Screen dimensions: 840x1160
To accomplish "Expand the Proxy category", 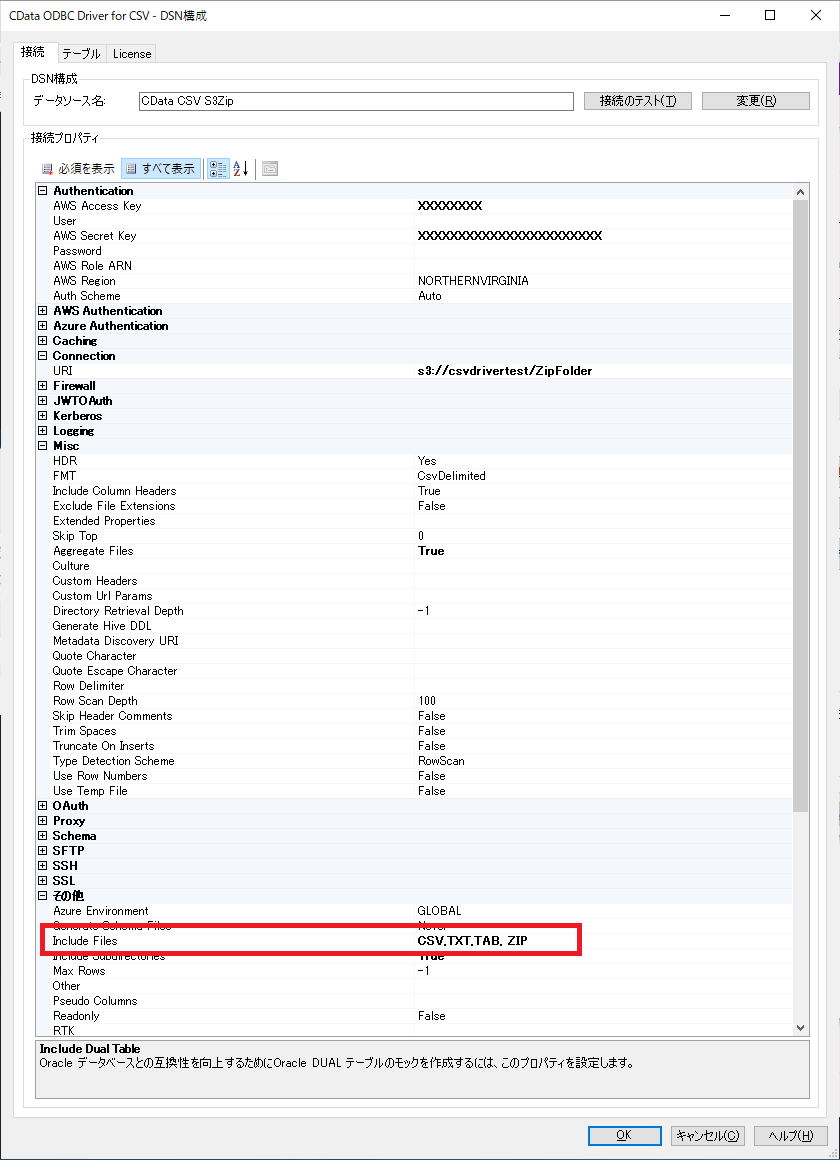I will [x=43, y=821].
